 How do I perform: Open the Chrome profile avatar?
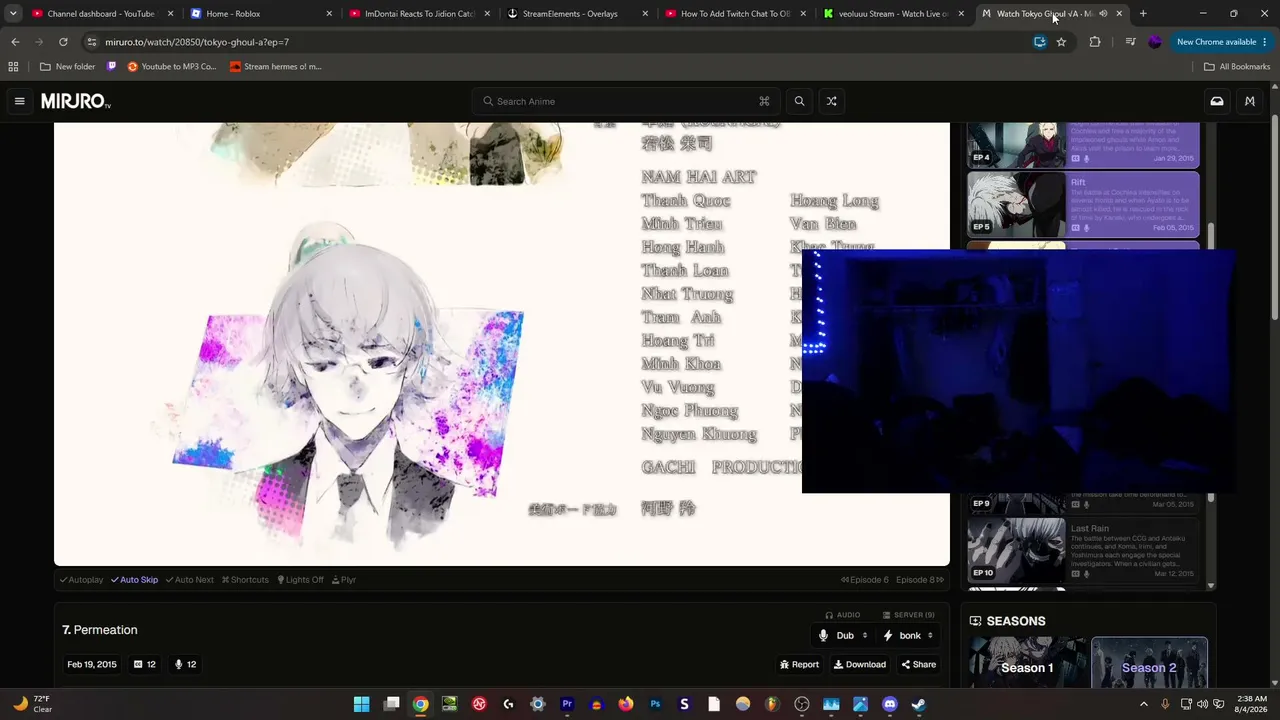[x=1155, y=42]
